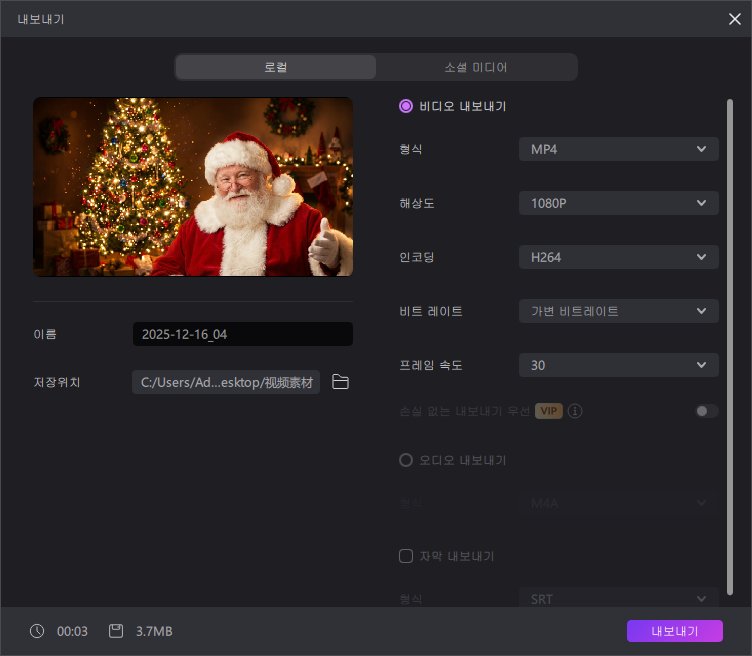752x656 pixels.
Task: Expand the 해상도 1080P dropdown
Action: tap(618, 203)
